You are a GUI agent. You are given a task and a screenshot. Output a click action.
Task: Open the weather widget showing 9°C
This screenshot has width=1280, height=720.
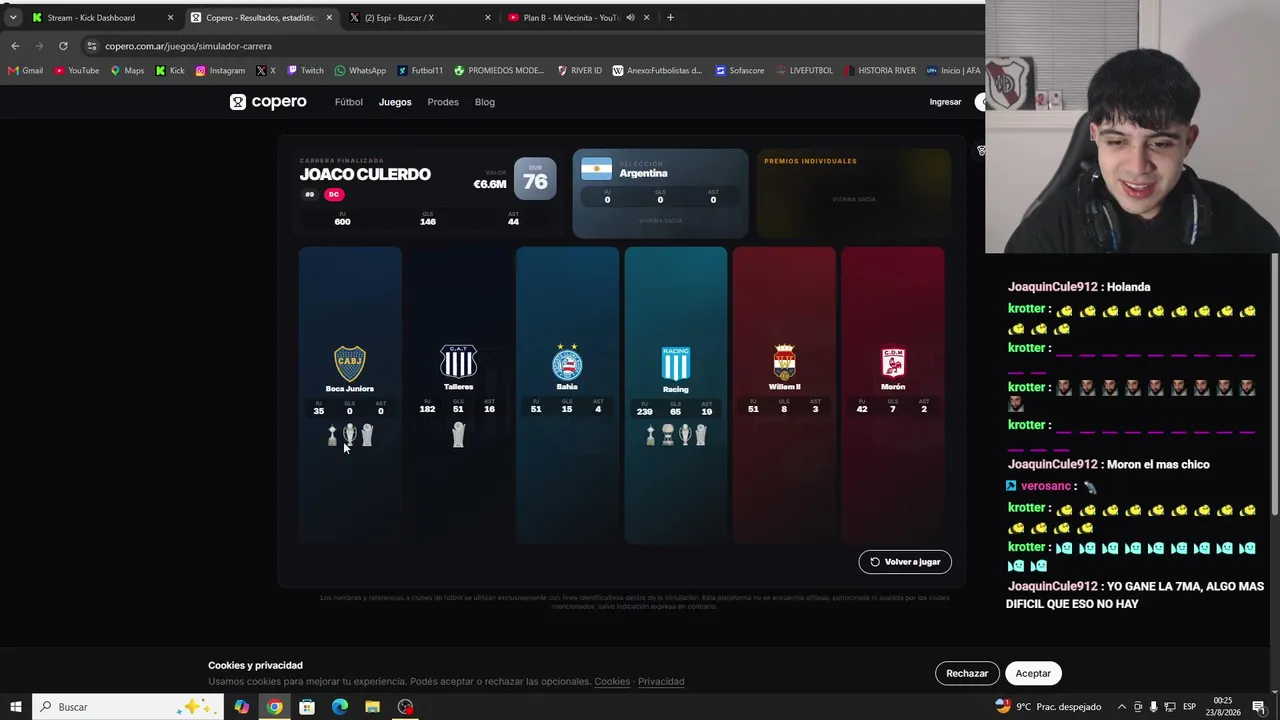(x=1050, y=707)
